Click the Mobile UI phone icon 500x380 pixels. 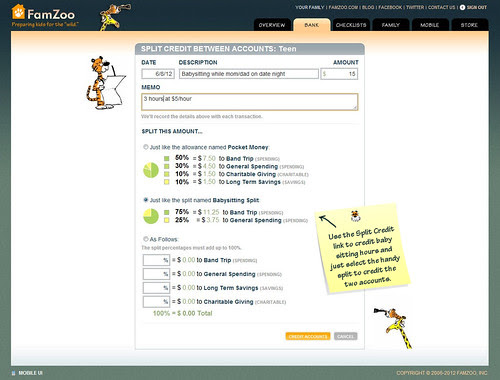pyautogui.click(x=14, y=373)
